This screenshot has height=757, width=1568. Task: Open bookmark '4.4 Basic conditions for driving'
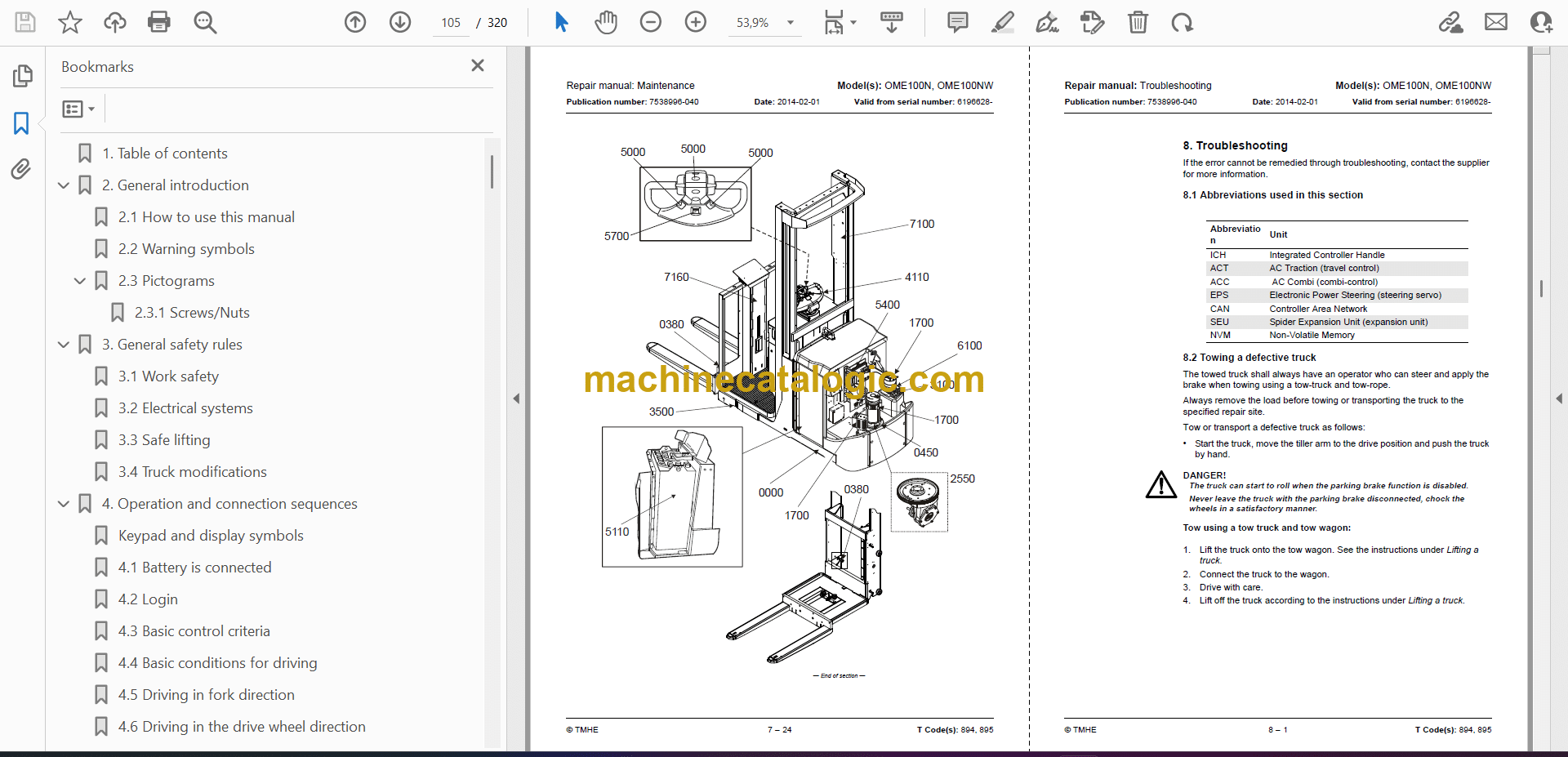pos(217,663)
